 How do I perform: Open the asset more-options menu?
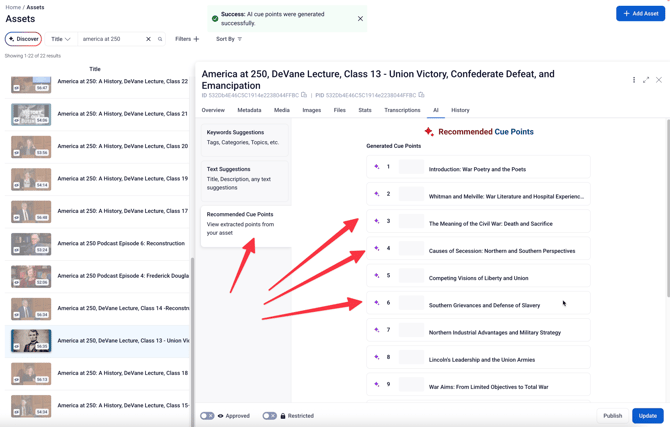(634, 80)
